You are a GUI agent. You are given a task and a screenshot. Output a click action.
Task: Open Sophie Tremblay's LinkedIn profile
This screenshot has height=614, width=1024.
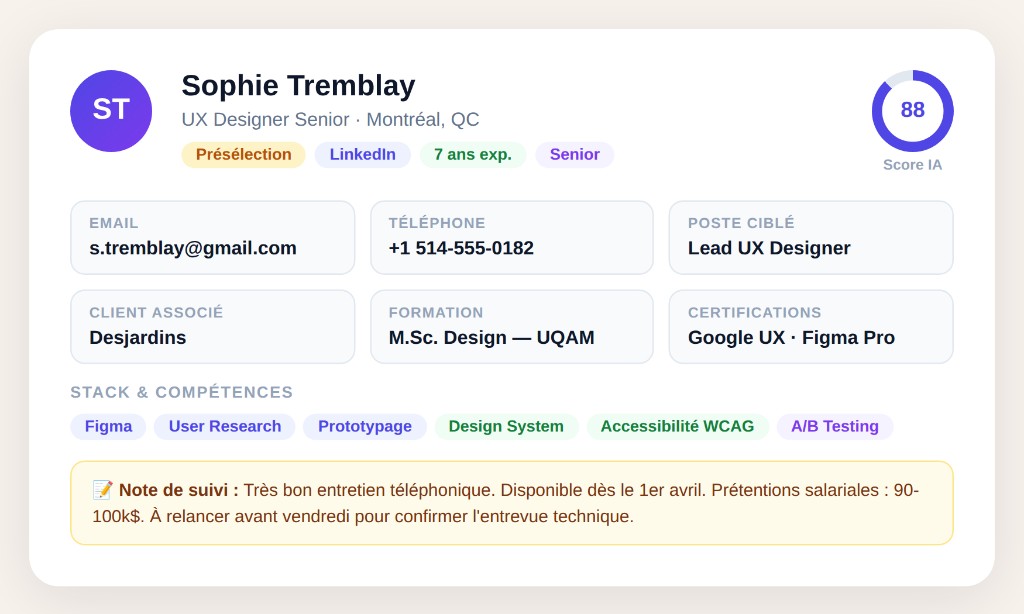[x=362, y=155]
